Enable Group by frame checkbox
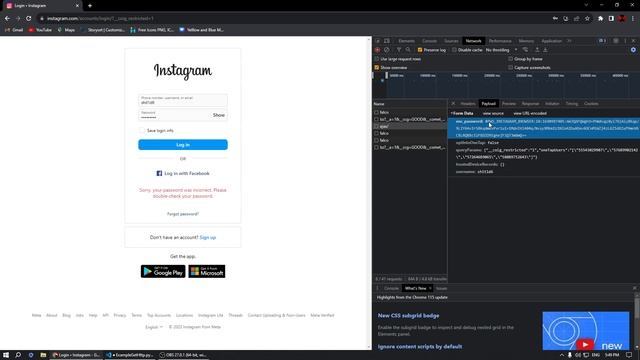The height and width of the screenshot is (360, 640). pos(510,59)
